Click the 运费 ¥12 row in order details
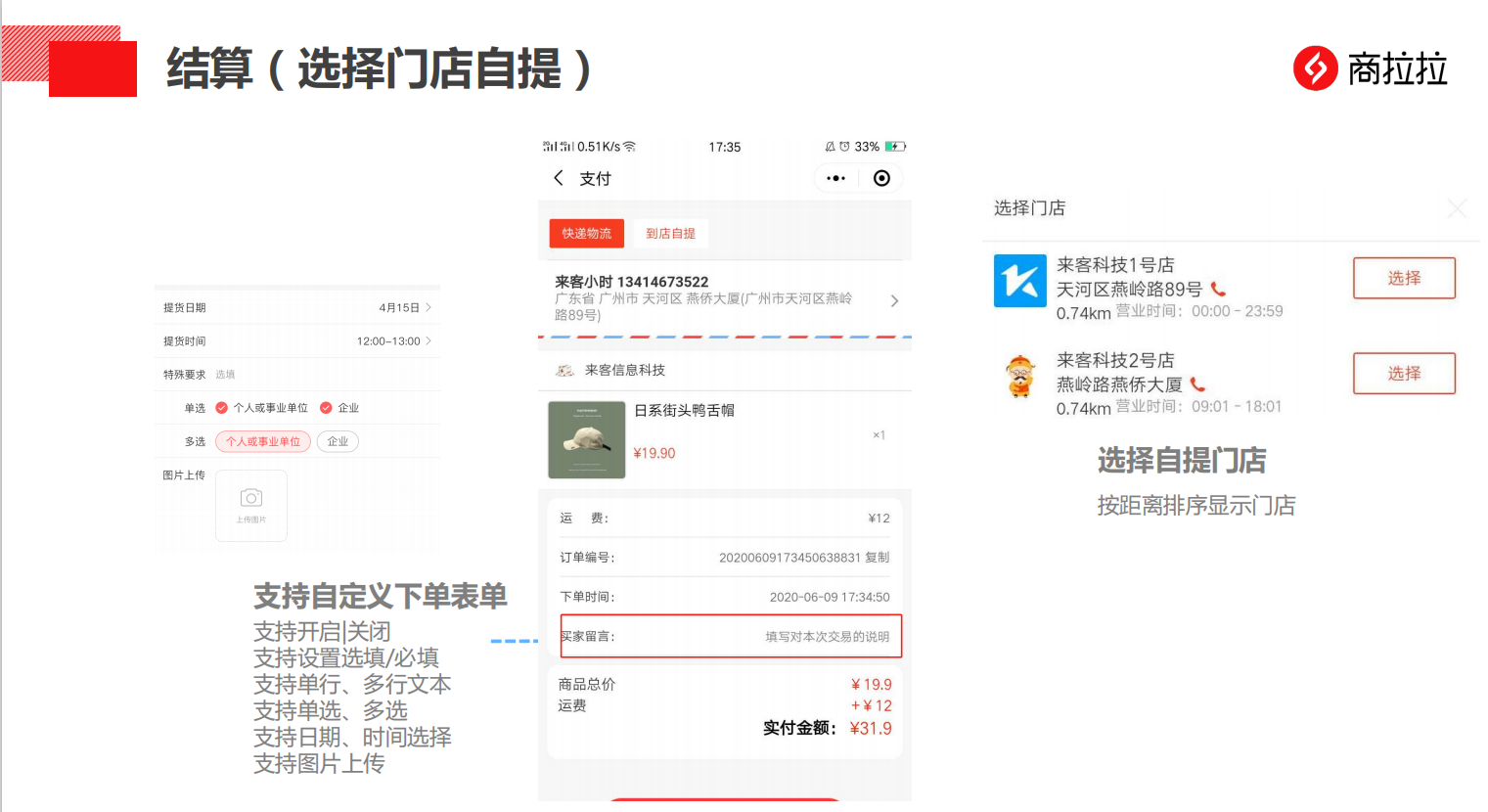Screen dimensions: 1488x812 [x=725, y=518]
